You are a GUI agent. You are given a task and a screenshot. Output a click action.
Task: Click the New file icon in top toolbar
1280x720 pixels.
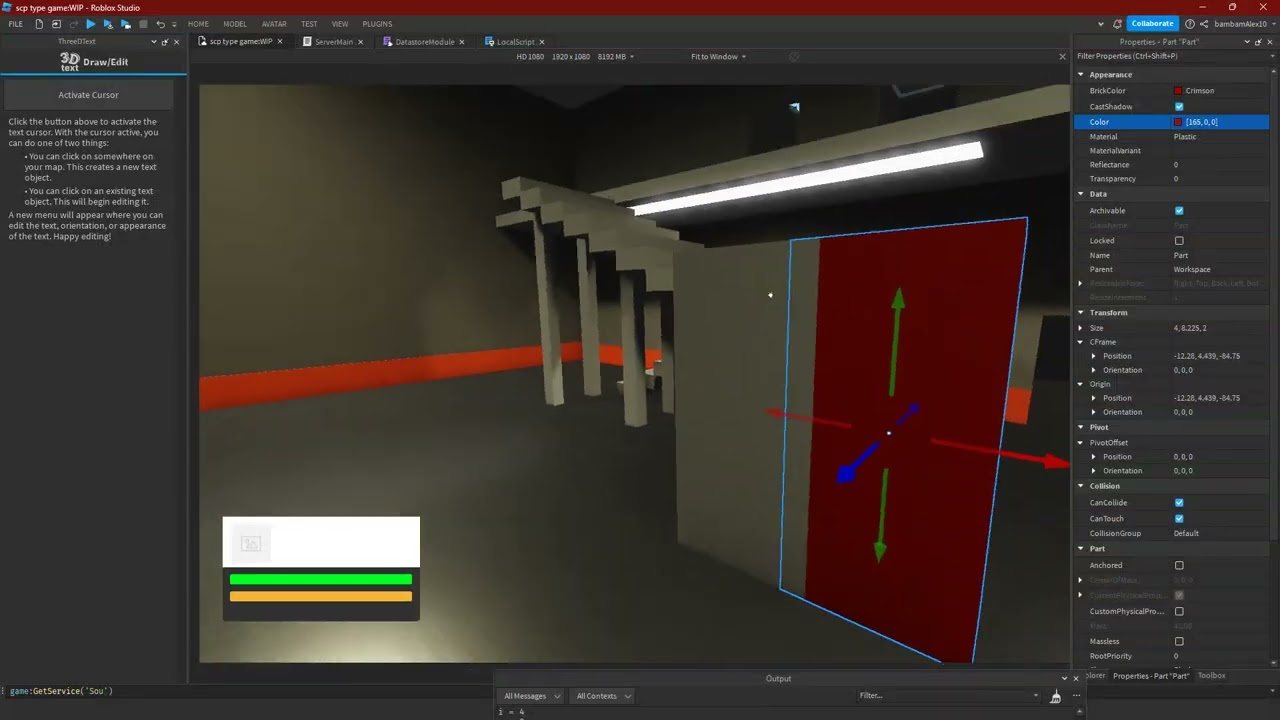39,24
